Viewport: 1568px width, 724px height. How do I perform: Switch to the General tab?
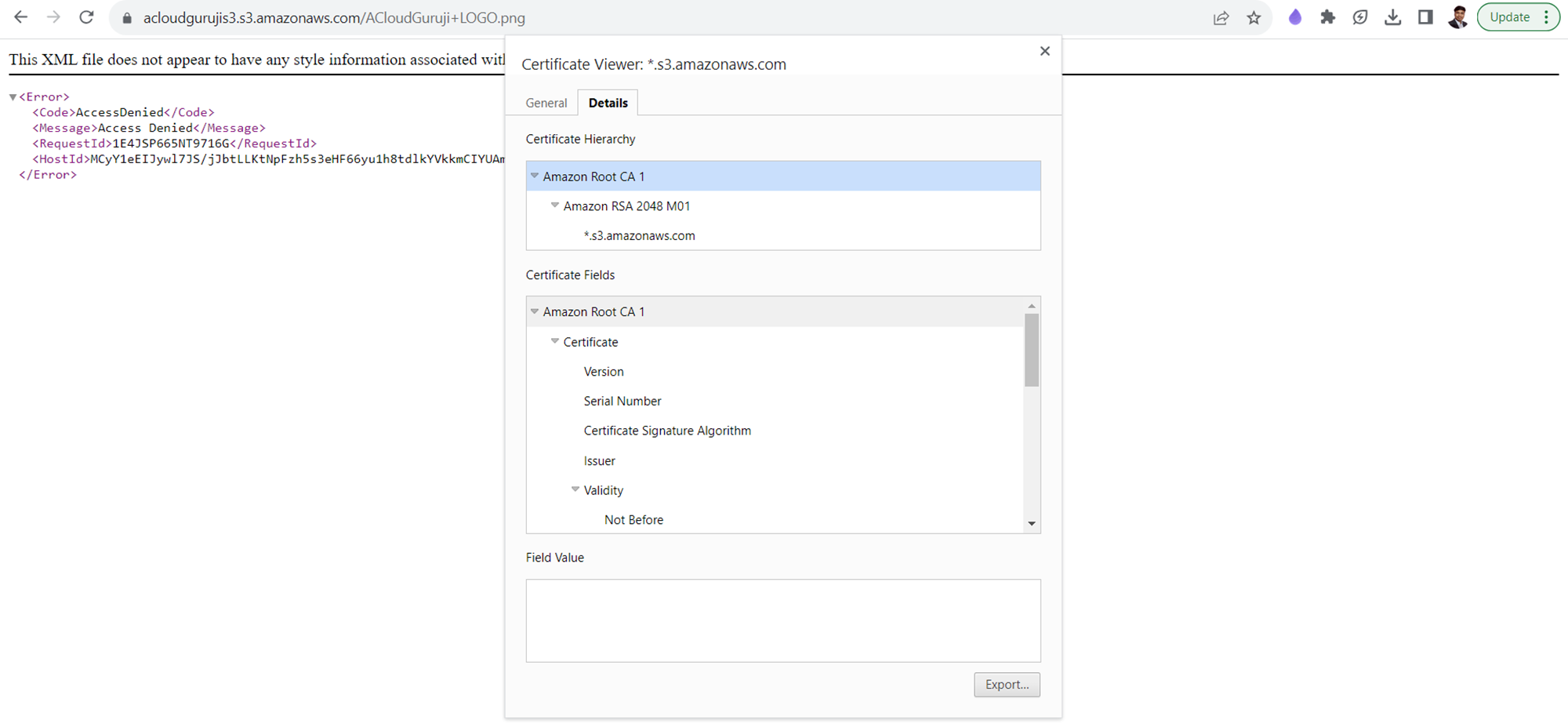[546, 103]
